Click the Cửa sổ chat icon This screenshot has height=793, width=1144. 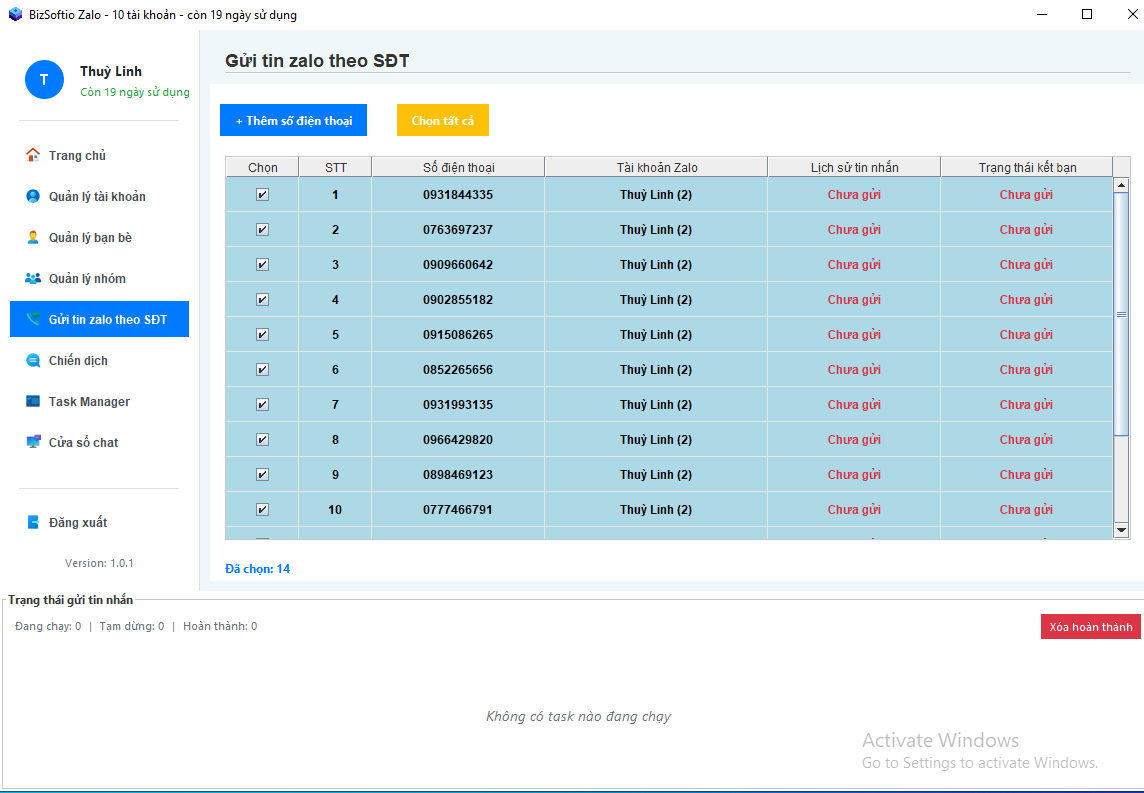[33, 442]
